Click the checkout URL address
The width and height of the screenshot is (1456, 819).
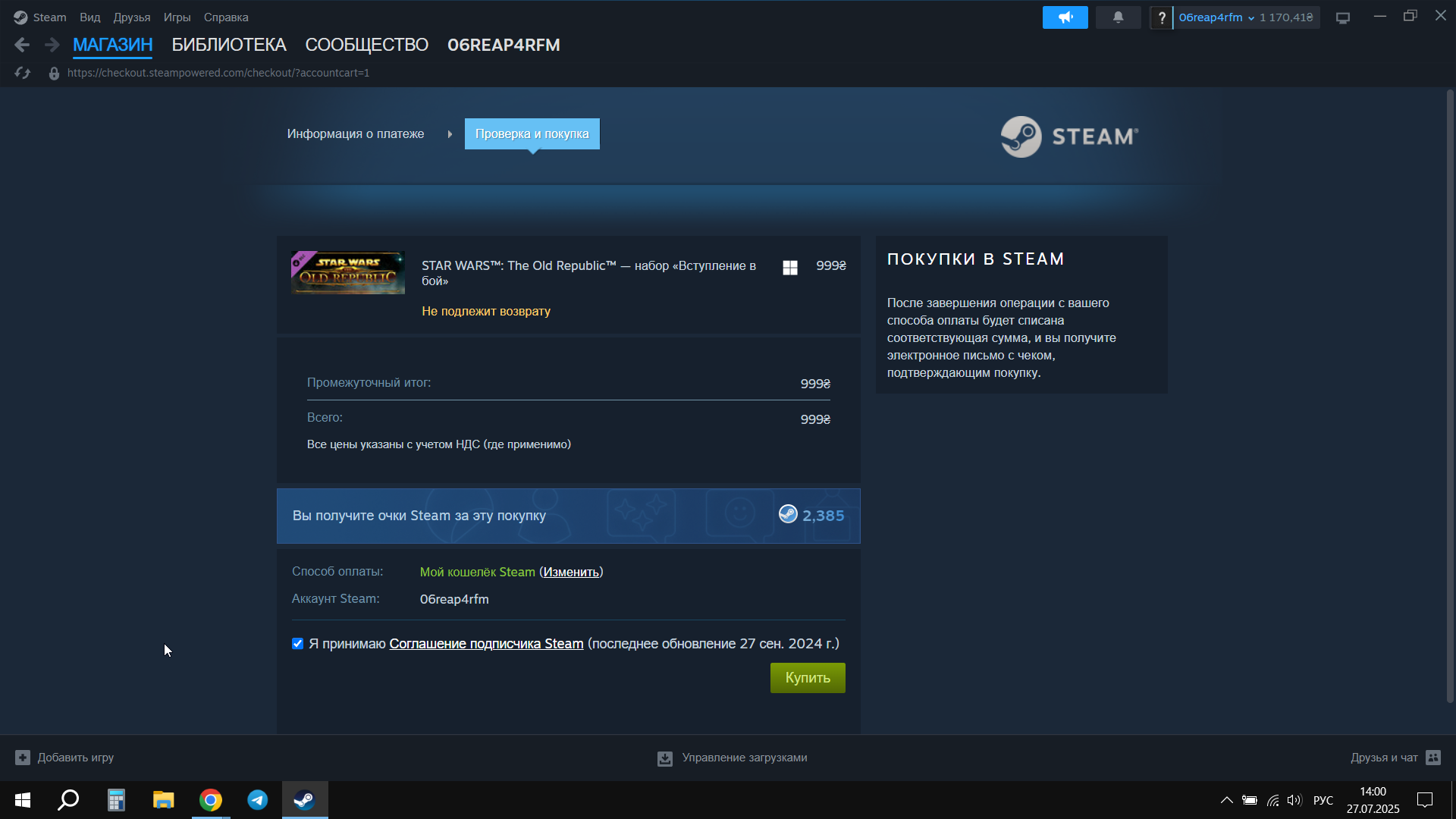(218, 73)
